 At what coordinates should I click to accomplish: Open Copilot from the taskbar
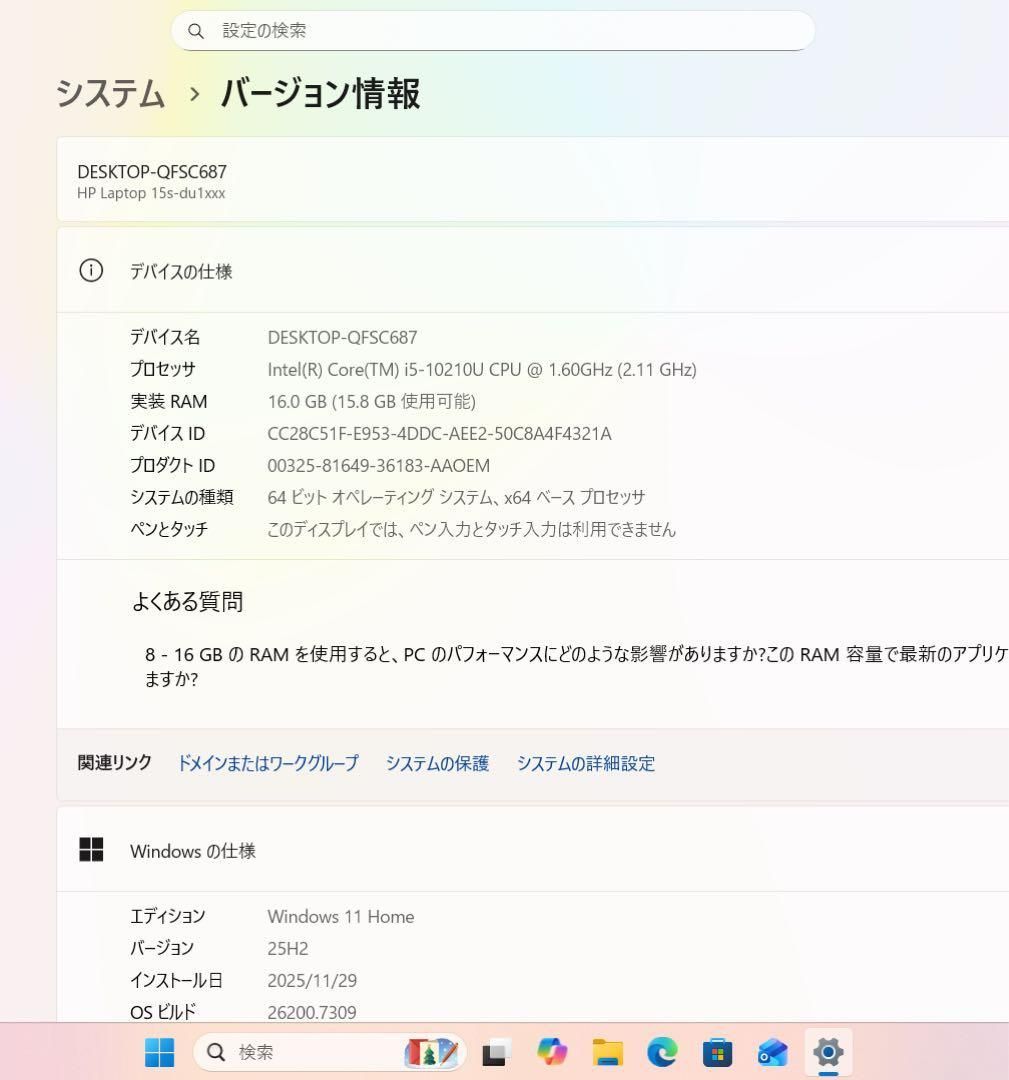(553, 1052)
